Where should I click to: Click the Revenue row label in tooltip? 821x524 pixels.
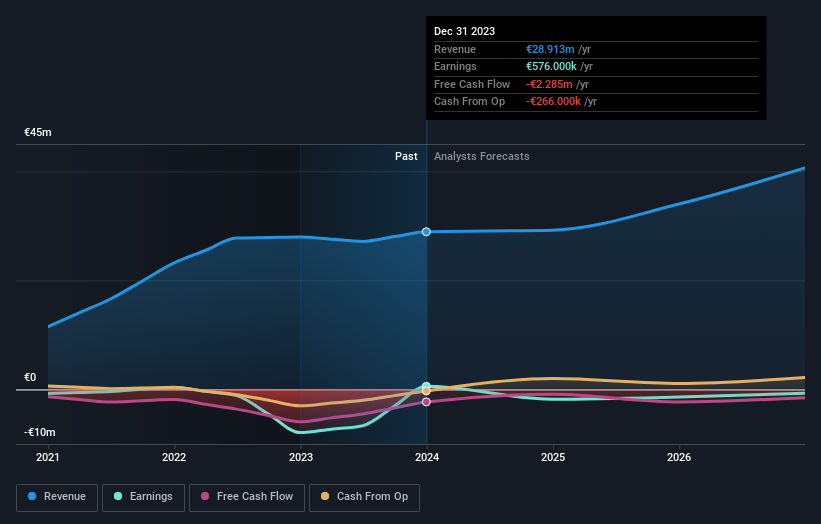coord(455,49)
